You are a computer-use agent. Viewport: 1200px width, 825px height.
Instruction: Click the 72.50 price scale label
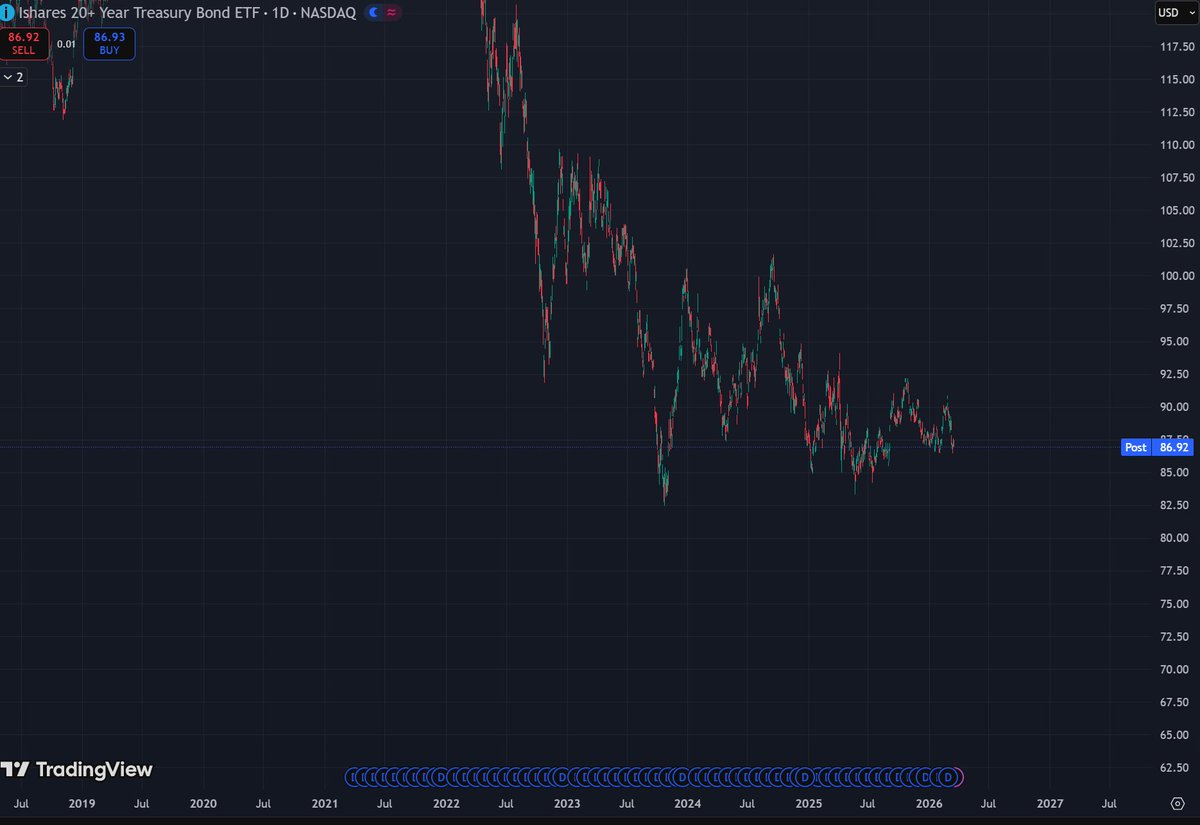pos(1176,637)
